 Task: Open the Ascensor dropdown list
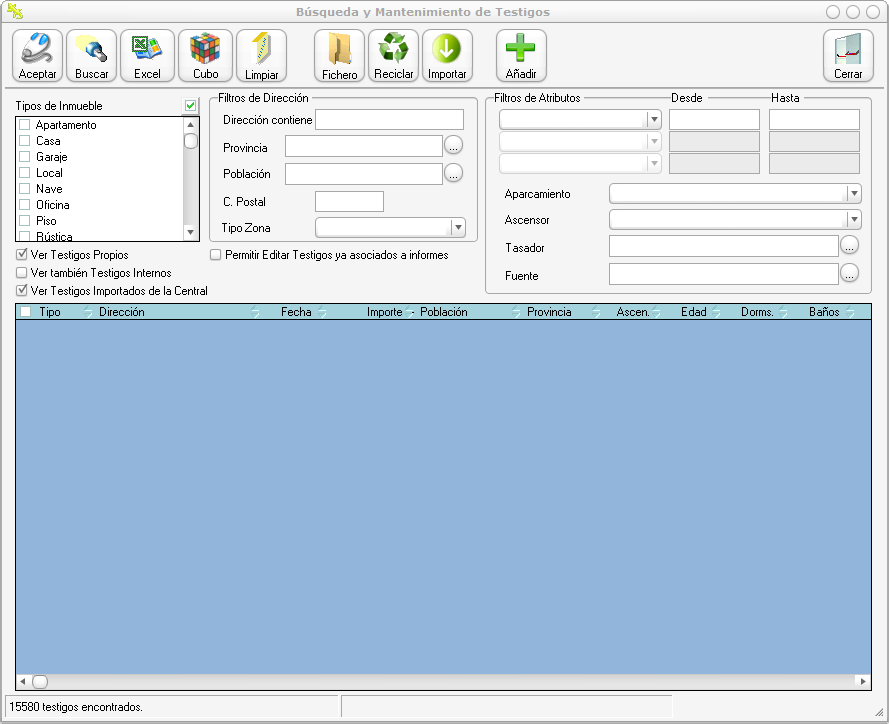(x=853, y=220)
